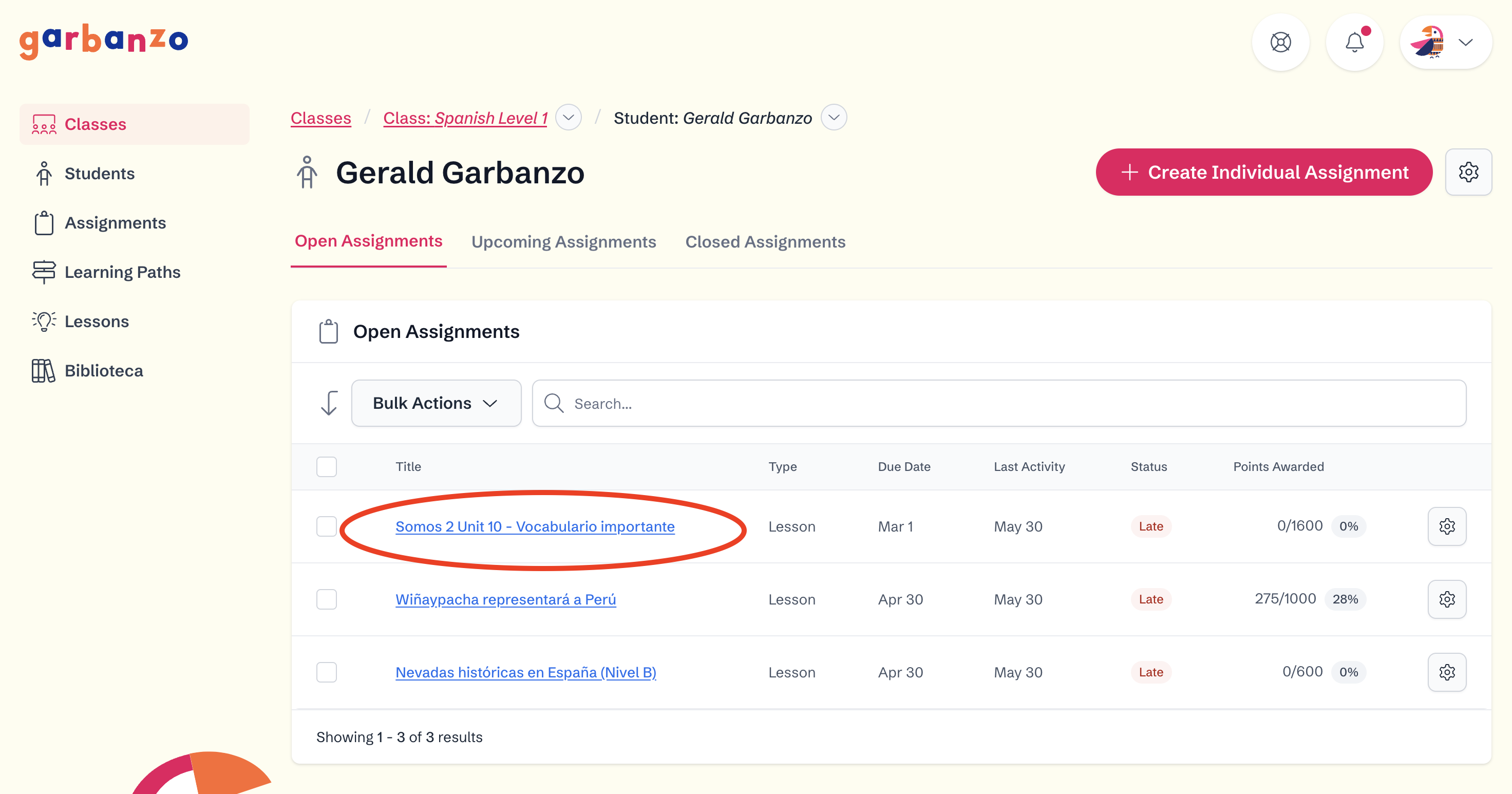Click the garbanzo logo

[x=104, y=41]
